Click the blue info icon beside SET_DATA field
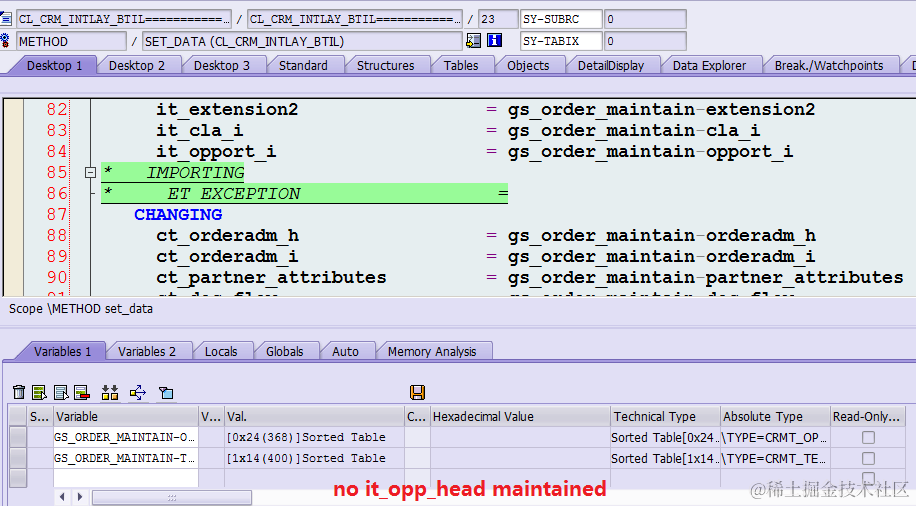 pos(494,40)
